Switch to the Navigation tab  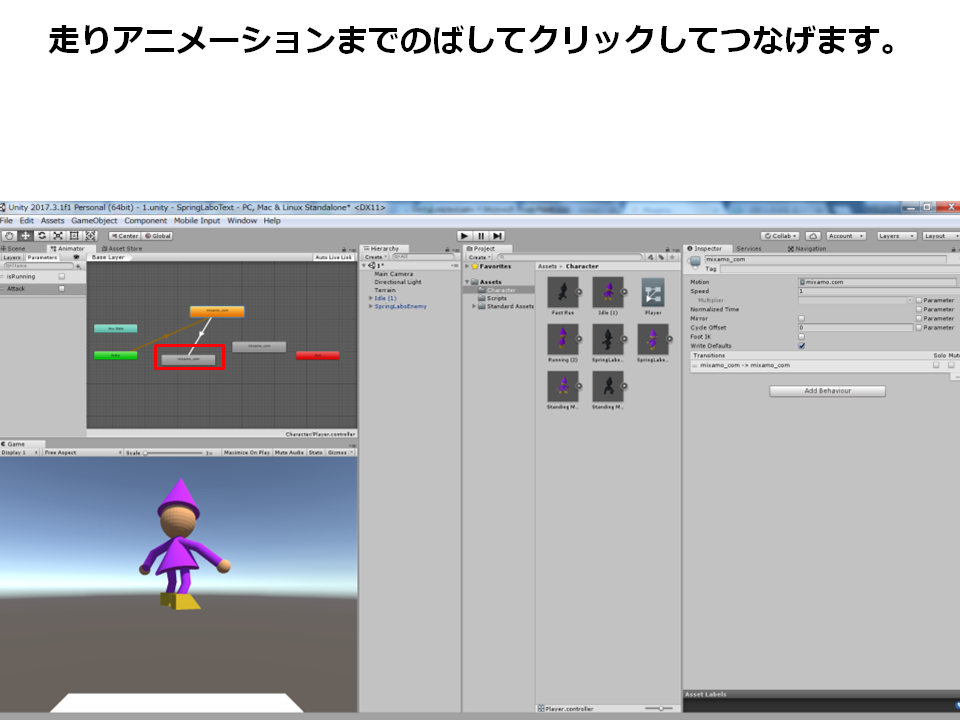806,249
